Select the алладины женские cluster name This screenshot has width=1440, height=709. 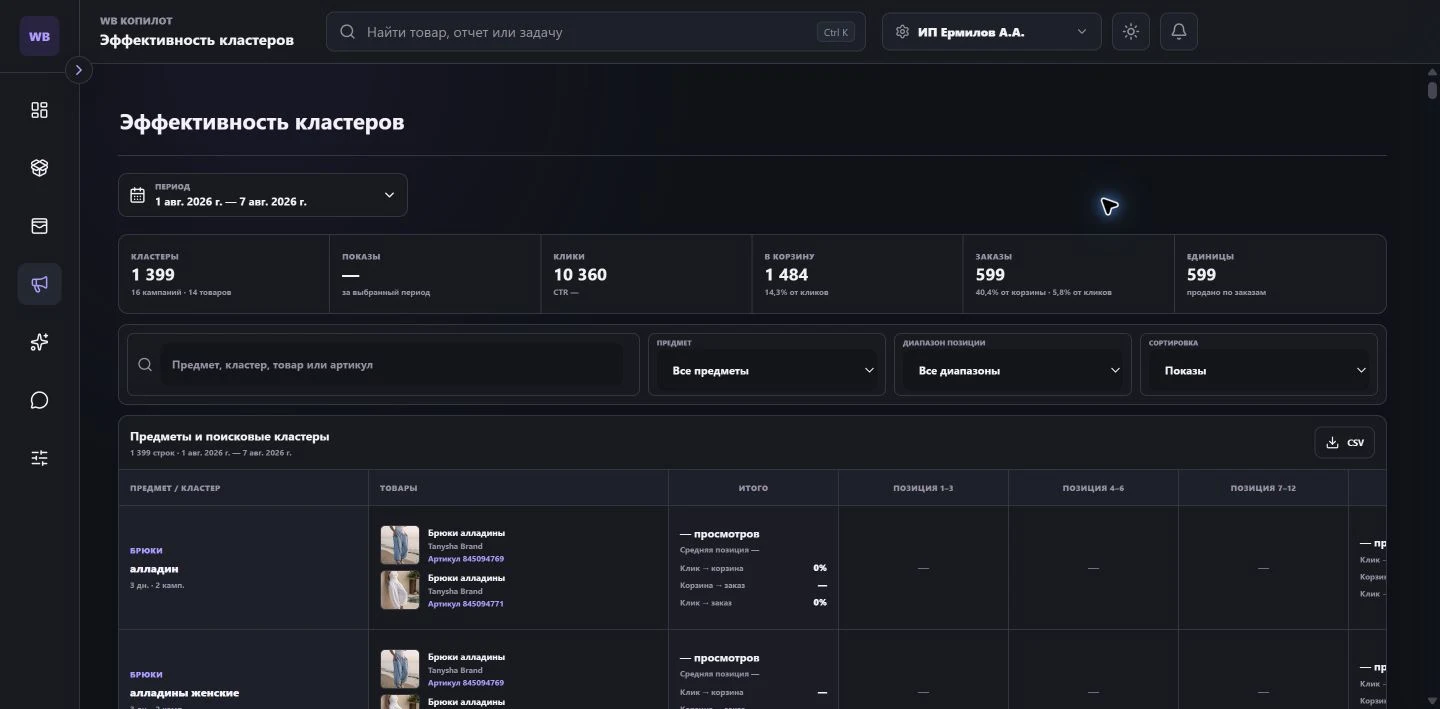[185, 693]
